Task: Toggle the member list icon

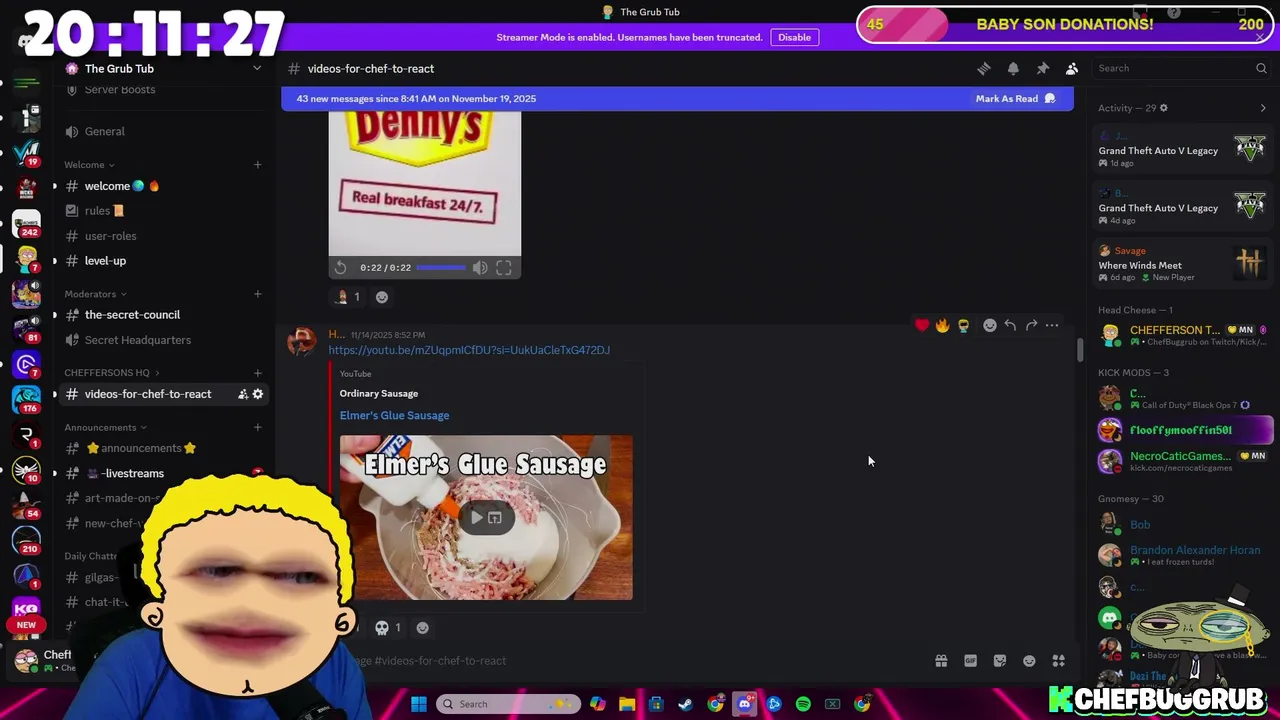Action: [1071, 68]
